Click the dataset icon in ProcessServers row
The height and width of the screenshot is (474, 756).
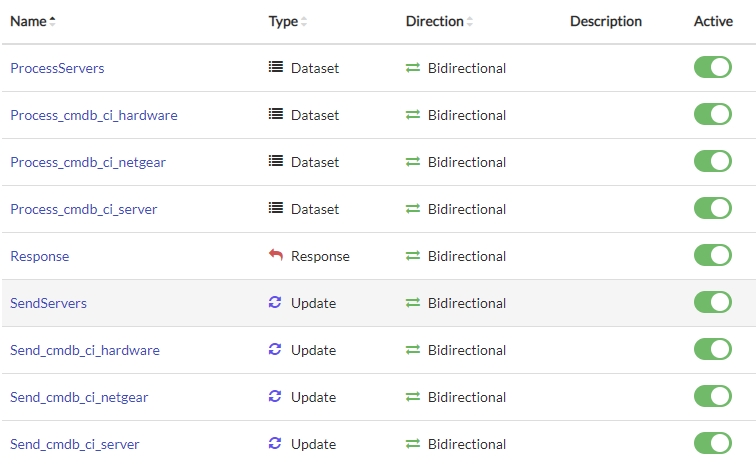pyautogui.click(x=276, y=68)
